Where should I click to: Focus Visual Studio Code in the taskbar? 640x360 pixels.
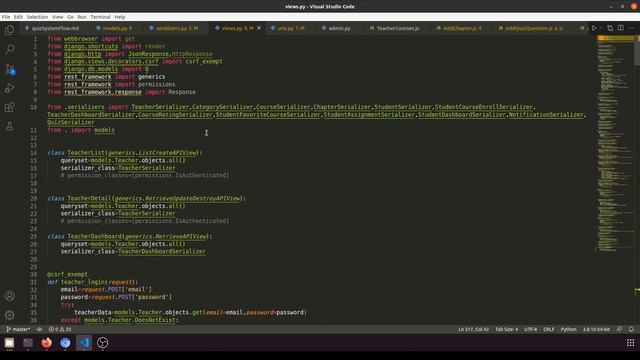pyautogui.click(x=84, y=343)
